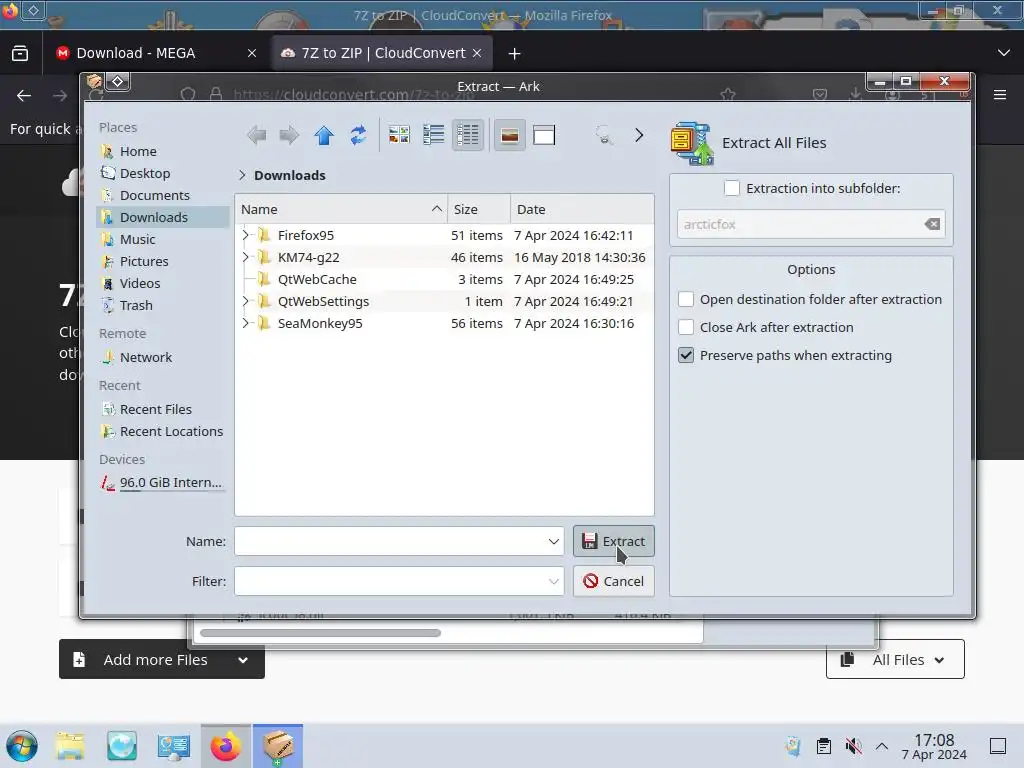
Task: Cancel the extraction dialog
Action: pos(614,581)
